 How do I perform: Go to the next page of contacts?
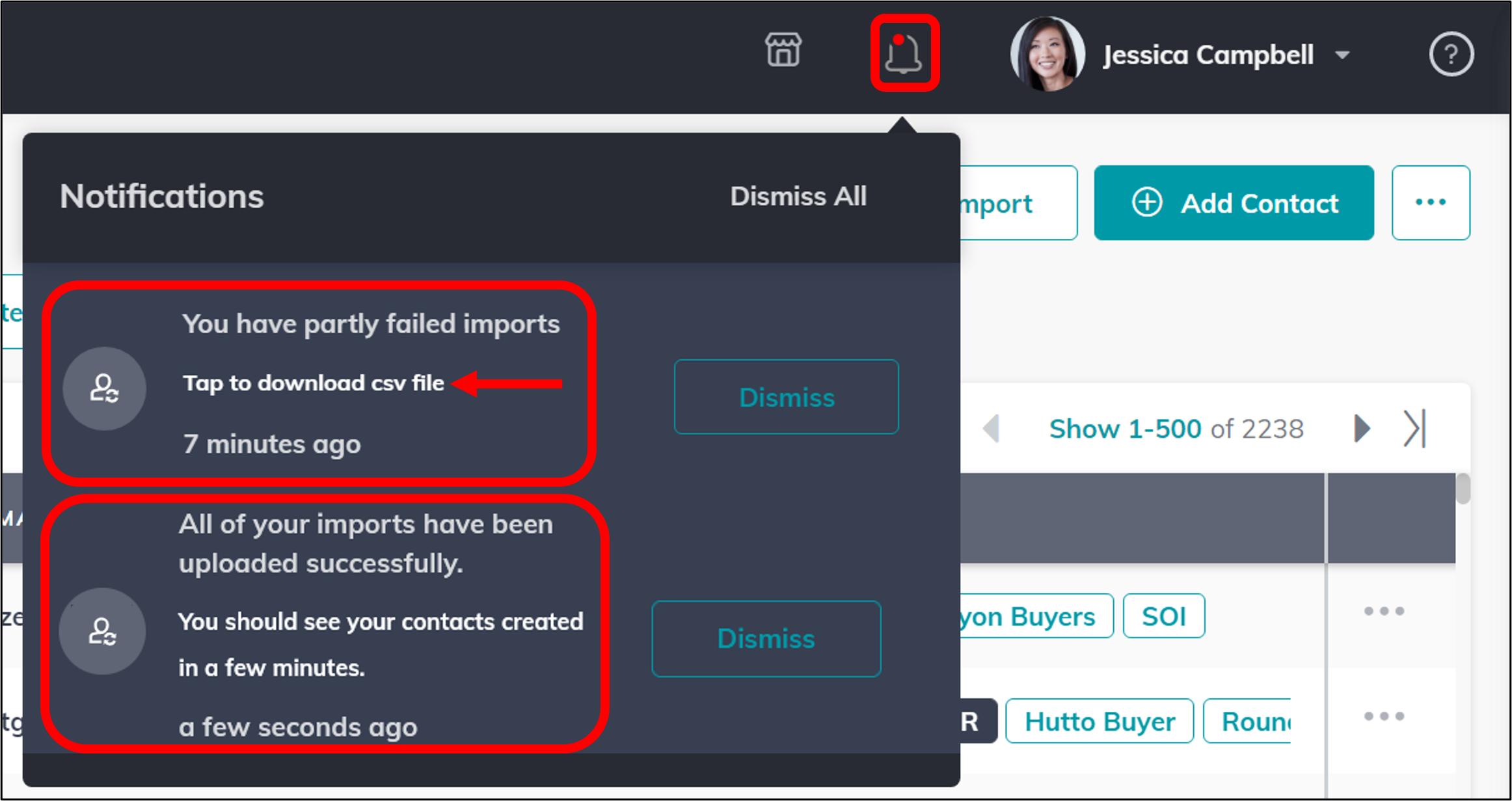(x=1362, y=428)
